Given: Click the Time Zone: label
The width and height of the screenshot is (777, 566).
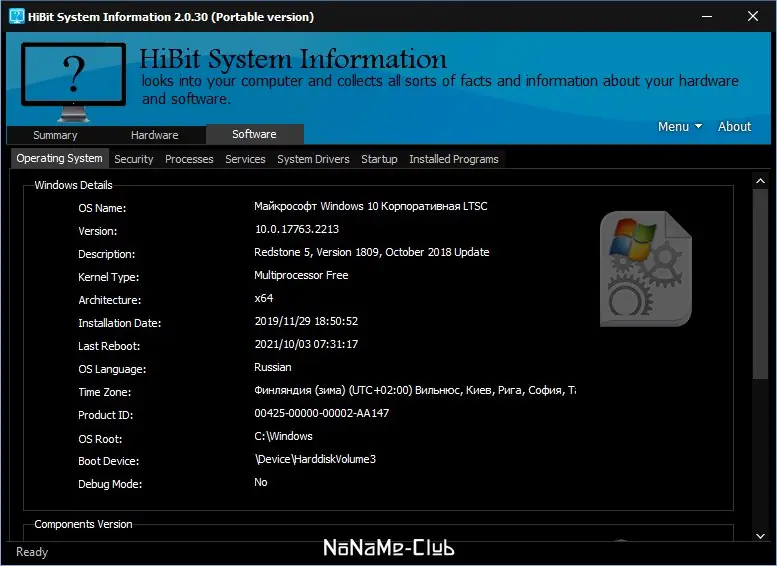Looking at the screenshot, I should [105, 392].
